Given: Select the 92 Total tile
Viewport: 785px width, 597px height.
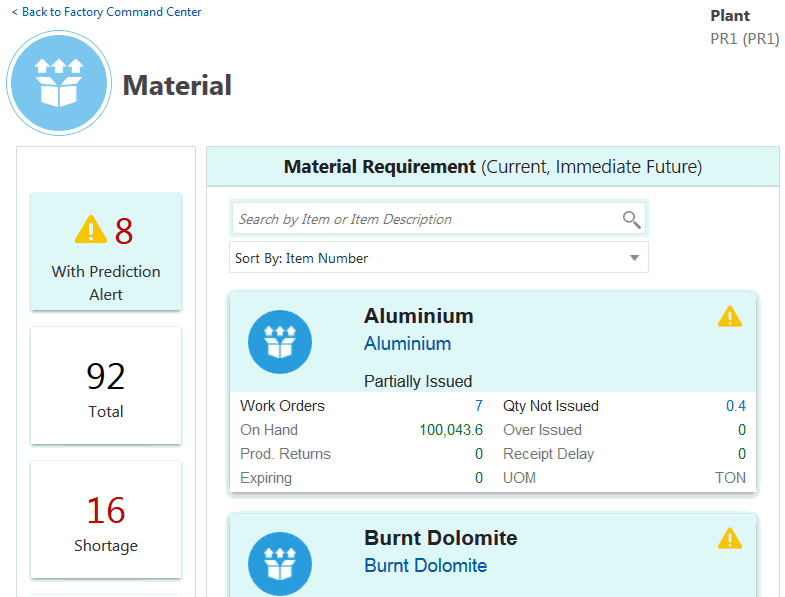Looking at the screenshot, I should tap(106, 386).
